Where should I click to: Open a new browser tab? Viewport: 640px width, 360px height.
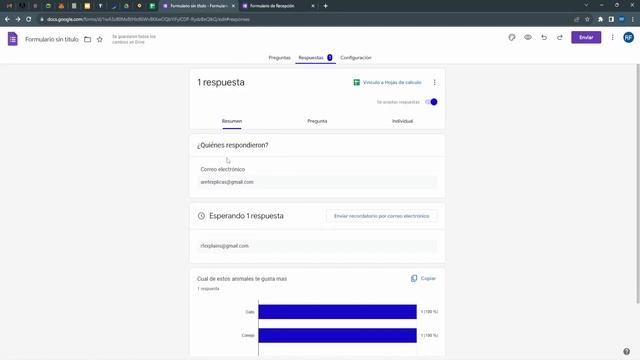point(325,6)
